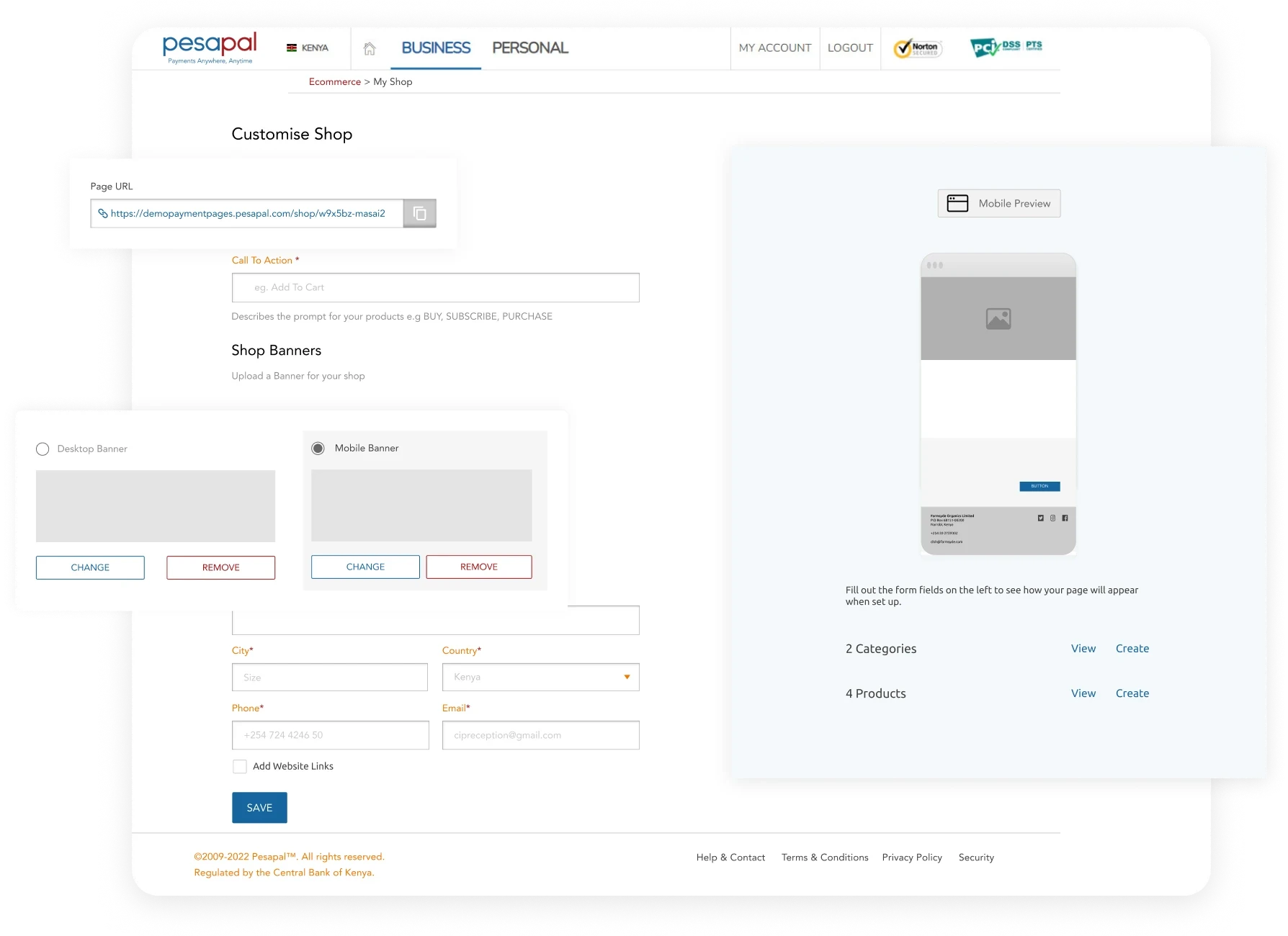This screenshot has width=1288, height=936.
Task: Click the Mobile Preview window icon
Action: (957, 204)
